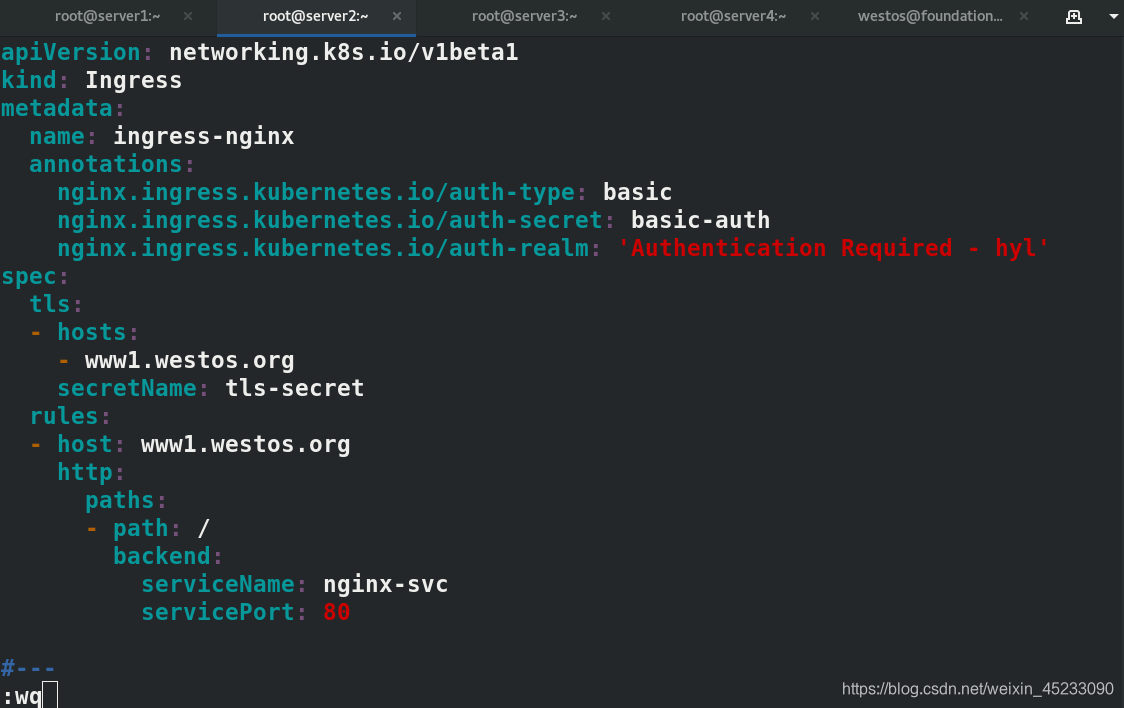
Task: Click the :wq command line
Action: click(22, 696)
